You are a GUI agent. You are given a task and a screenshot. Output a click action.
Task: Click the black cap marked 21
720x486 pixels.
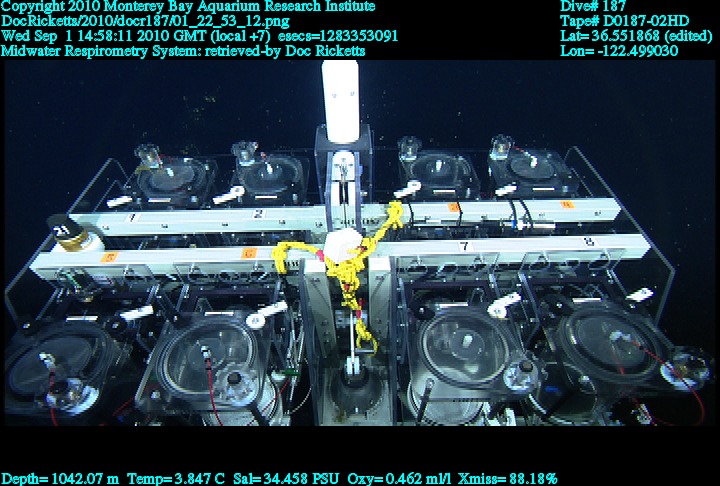point(64,226)
